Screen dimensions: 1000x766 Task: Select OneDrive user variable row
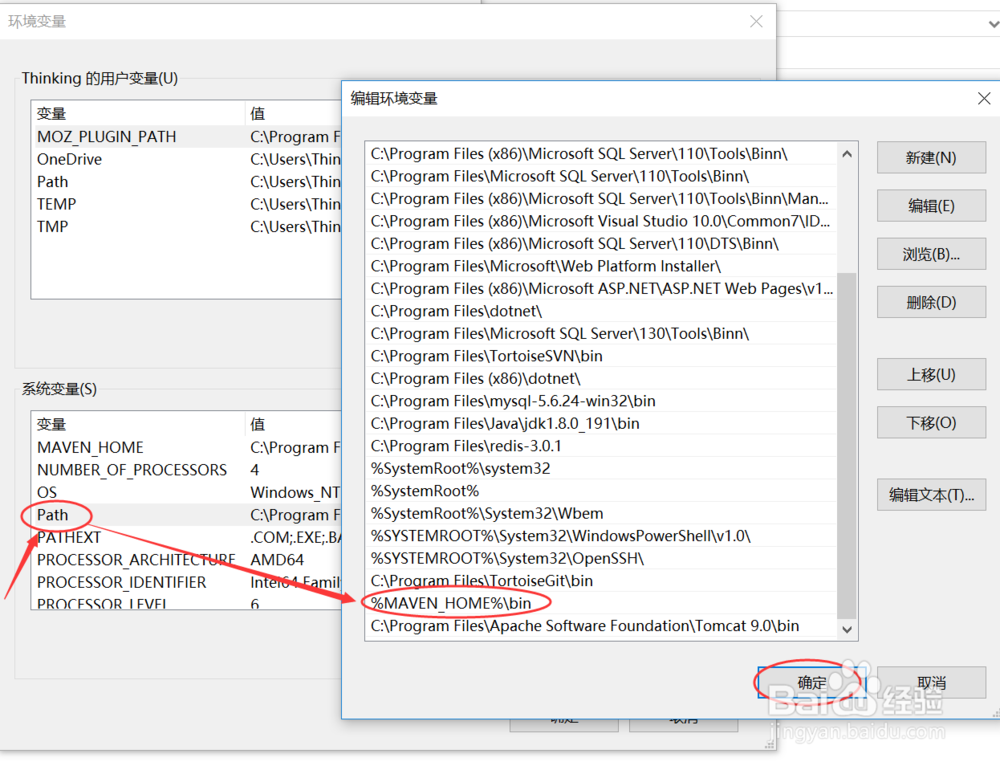click(x=186, y=159)
